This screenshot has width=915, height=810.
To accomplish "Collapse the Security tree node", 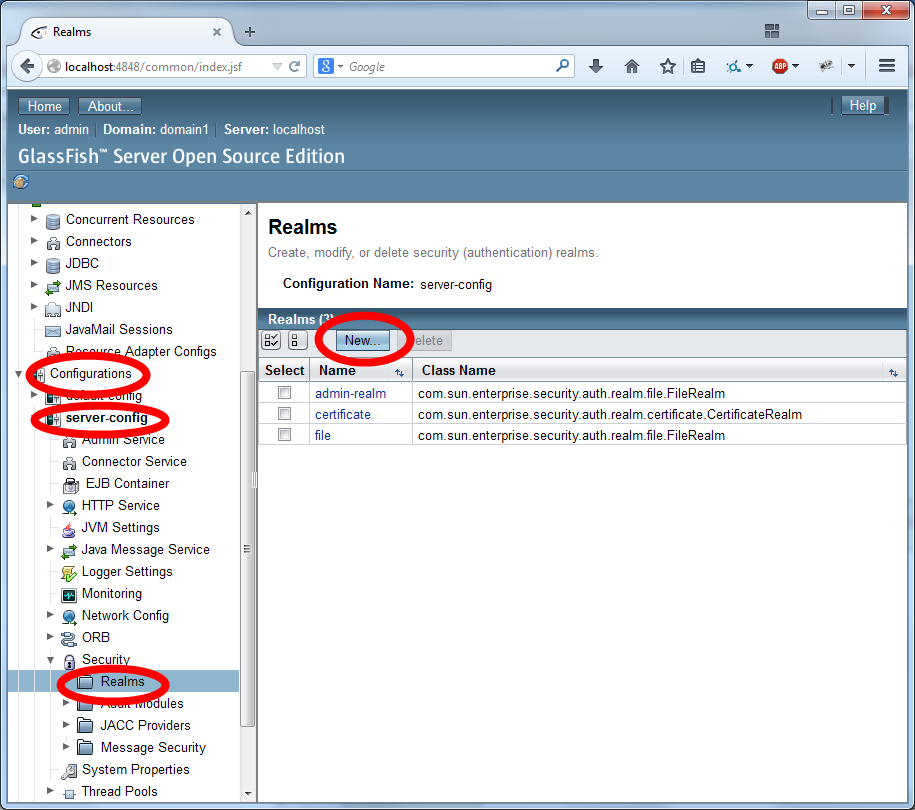I will tap(51, 659).
